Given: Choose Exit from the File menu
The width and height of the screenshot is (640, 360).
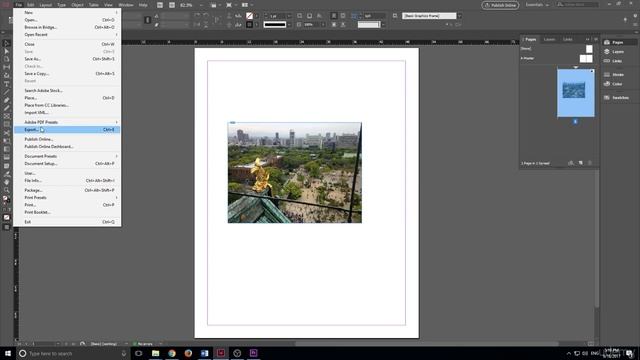Looking at the screenshot, I should [67, 222].
